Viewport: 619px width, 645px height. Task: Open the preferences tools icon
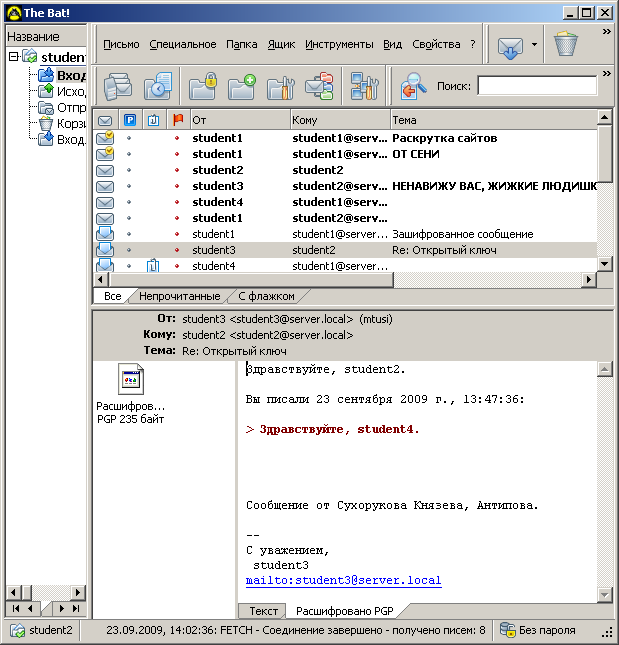coord(364,86)
